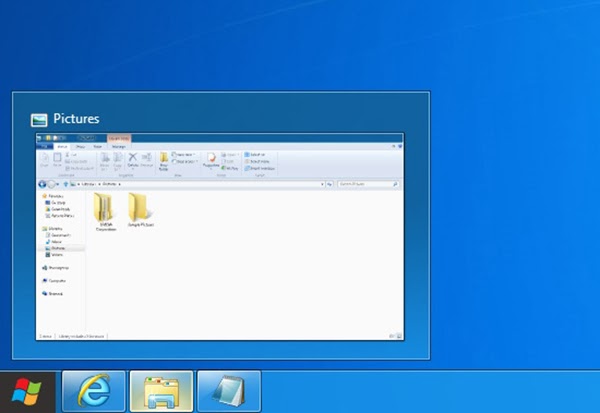This screenshot has height=413, width=600.
Task: Click the Pictures preview title text
Action: (x=76, y=119)
